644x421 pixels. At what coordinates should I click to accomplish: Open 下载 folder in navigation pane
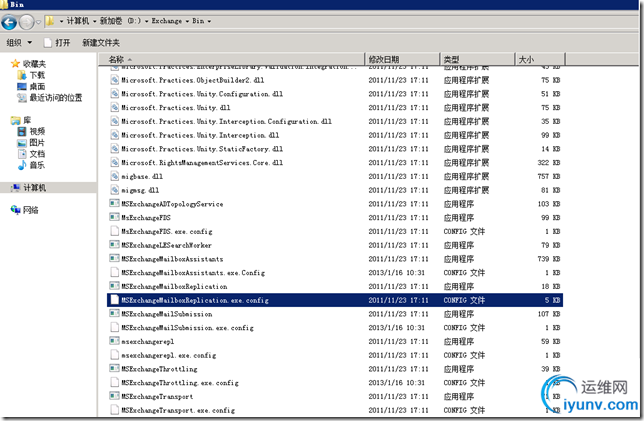(x=37, y=75)
